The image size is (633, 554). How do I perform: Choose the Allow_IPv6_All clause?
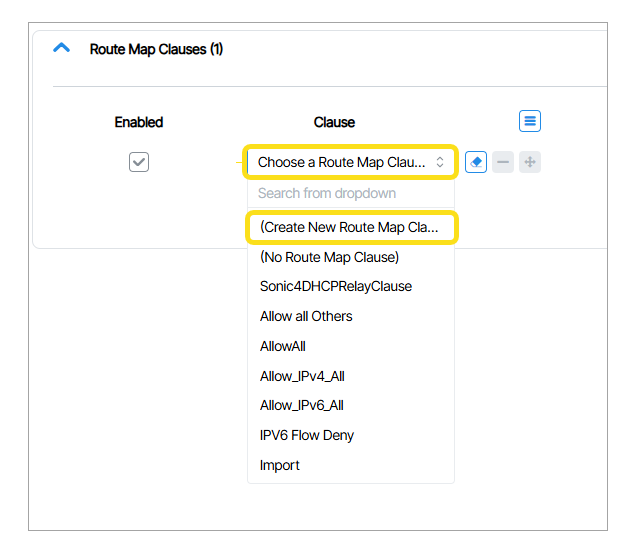pyautogui.click(x=302, y=405)
